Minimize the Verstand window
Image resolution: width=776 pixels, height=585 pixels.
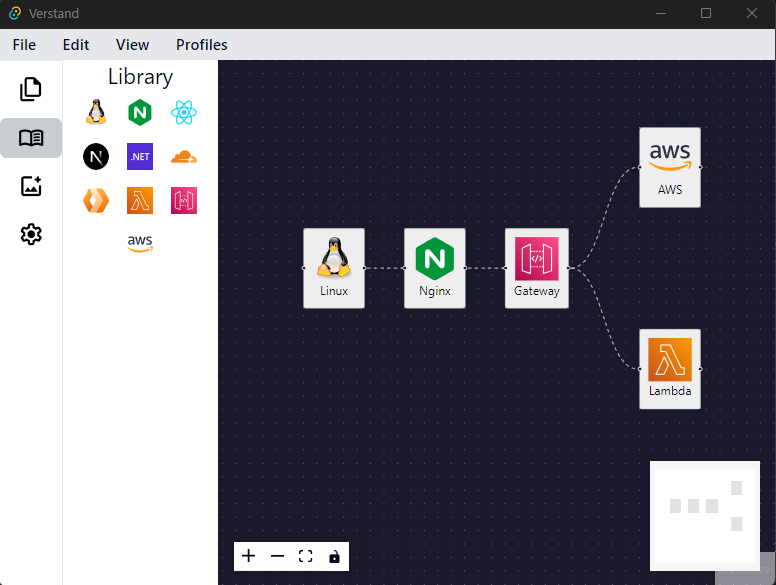661,13
